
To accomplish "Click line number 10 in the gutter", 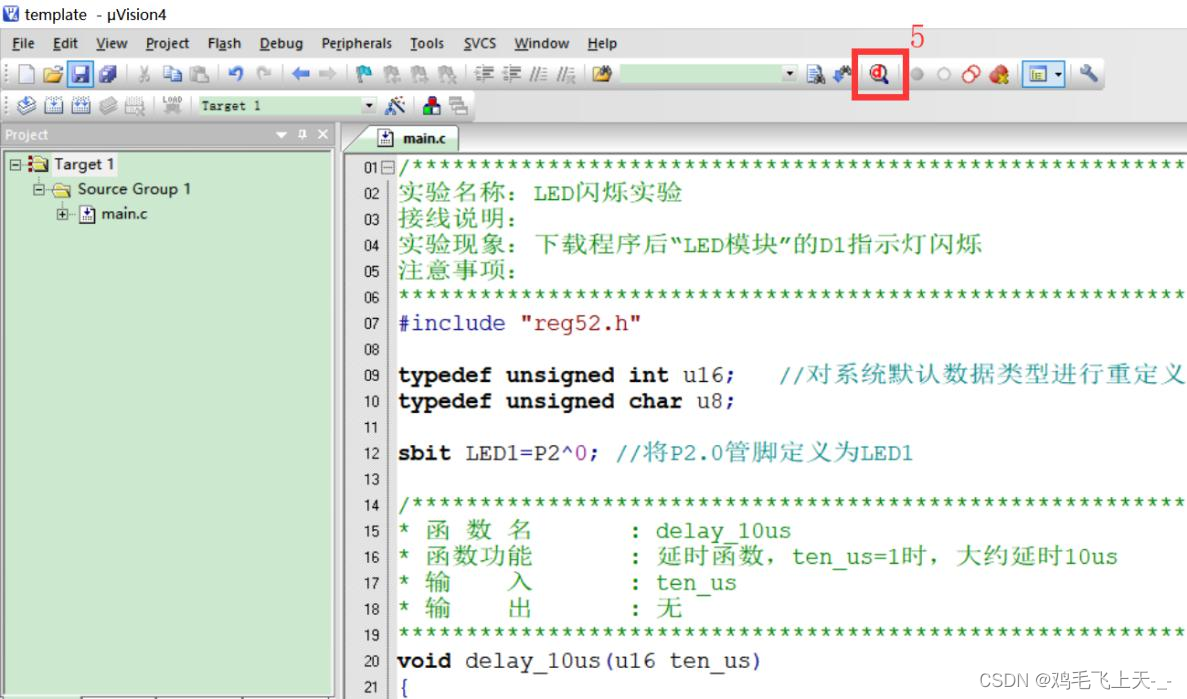I will pyautogui.click(x=371, y=401).
